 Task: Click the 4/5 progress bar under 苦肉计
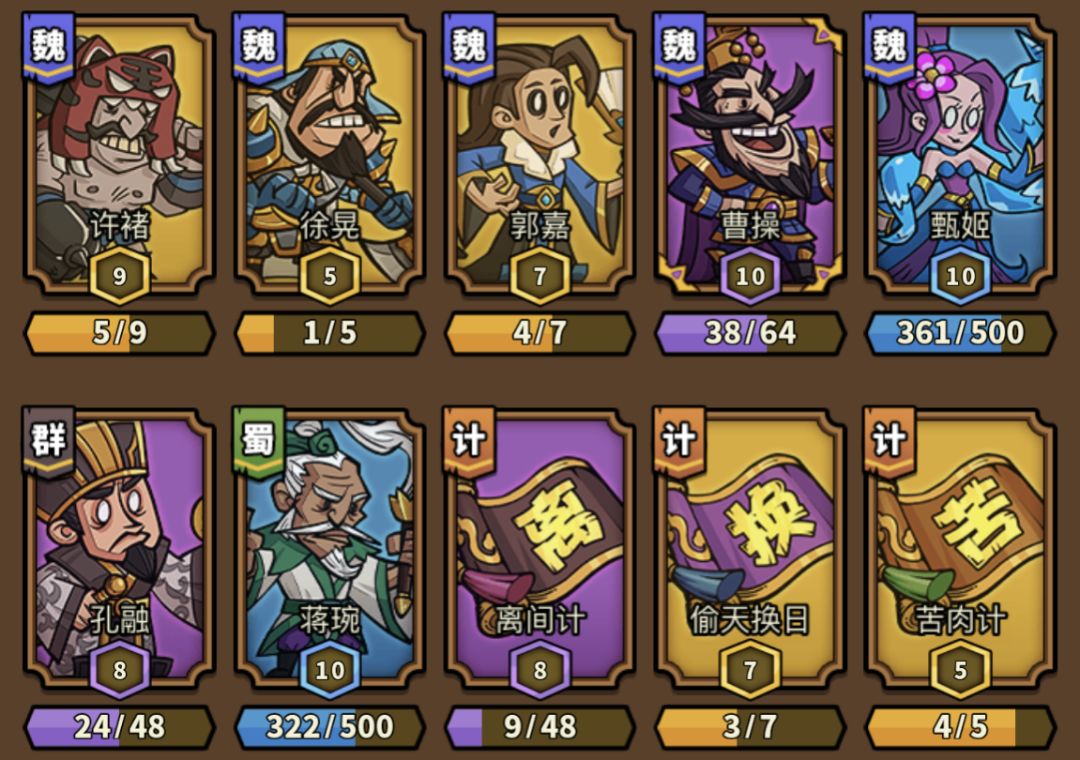pyautogui.click(x=960, y=727)
